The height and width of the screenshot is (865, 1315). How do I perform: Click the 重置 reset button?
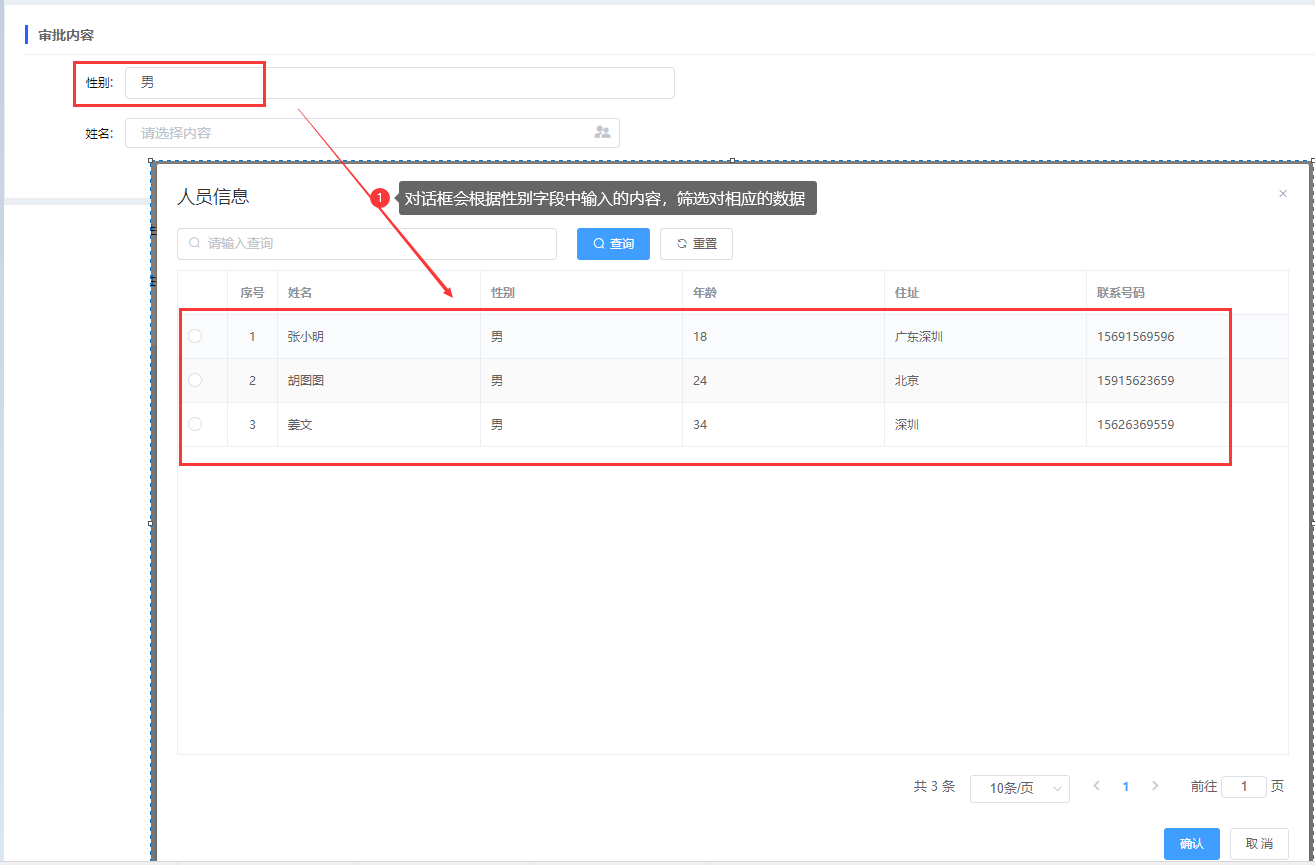[696, 244]
